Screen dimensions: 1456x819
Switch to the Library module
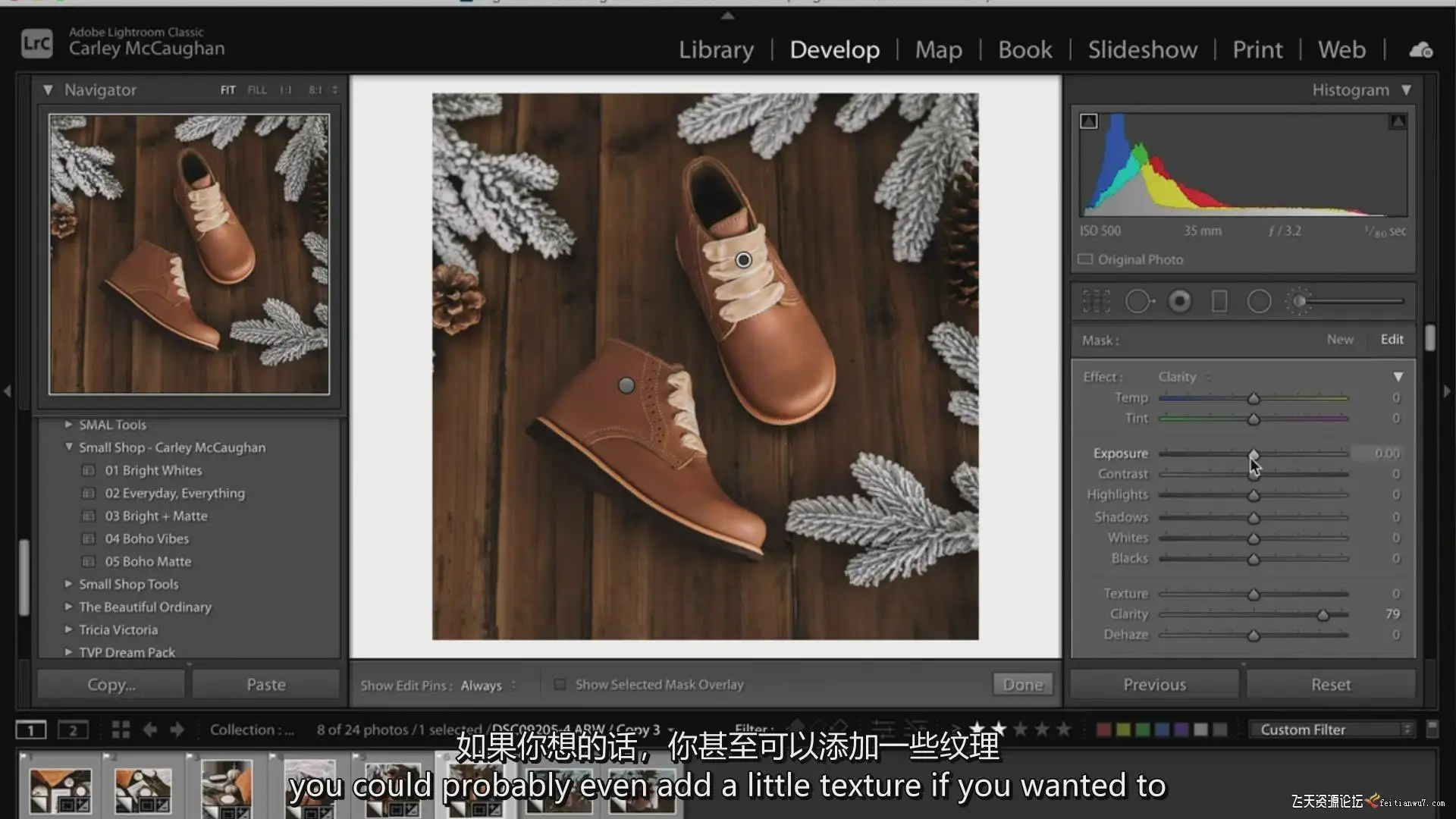(716, 50)
